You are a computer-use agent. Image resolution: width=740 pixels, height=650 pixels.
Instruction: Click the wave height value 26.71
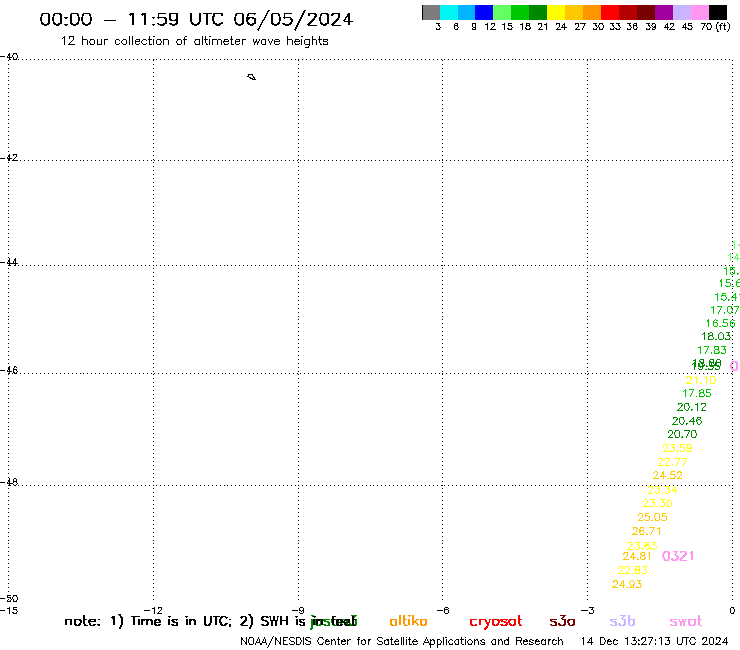tap(647, 531)
